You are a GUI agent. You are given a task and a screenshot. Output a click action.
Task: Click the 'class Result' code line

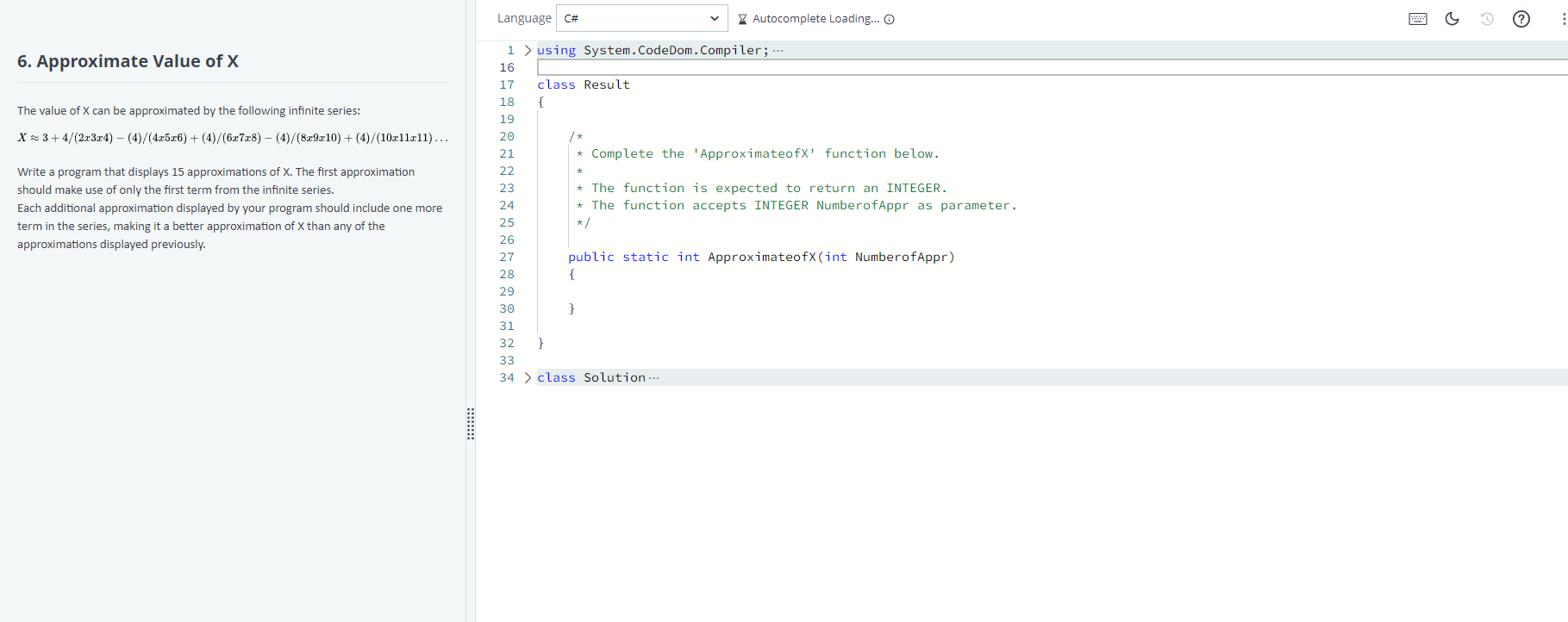584,84
